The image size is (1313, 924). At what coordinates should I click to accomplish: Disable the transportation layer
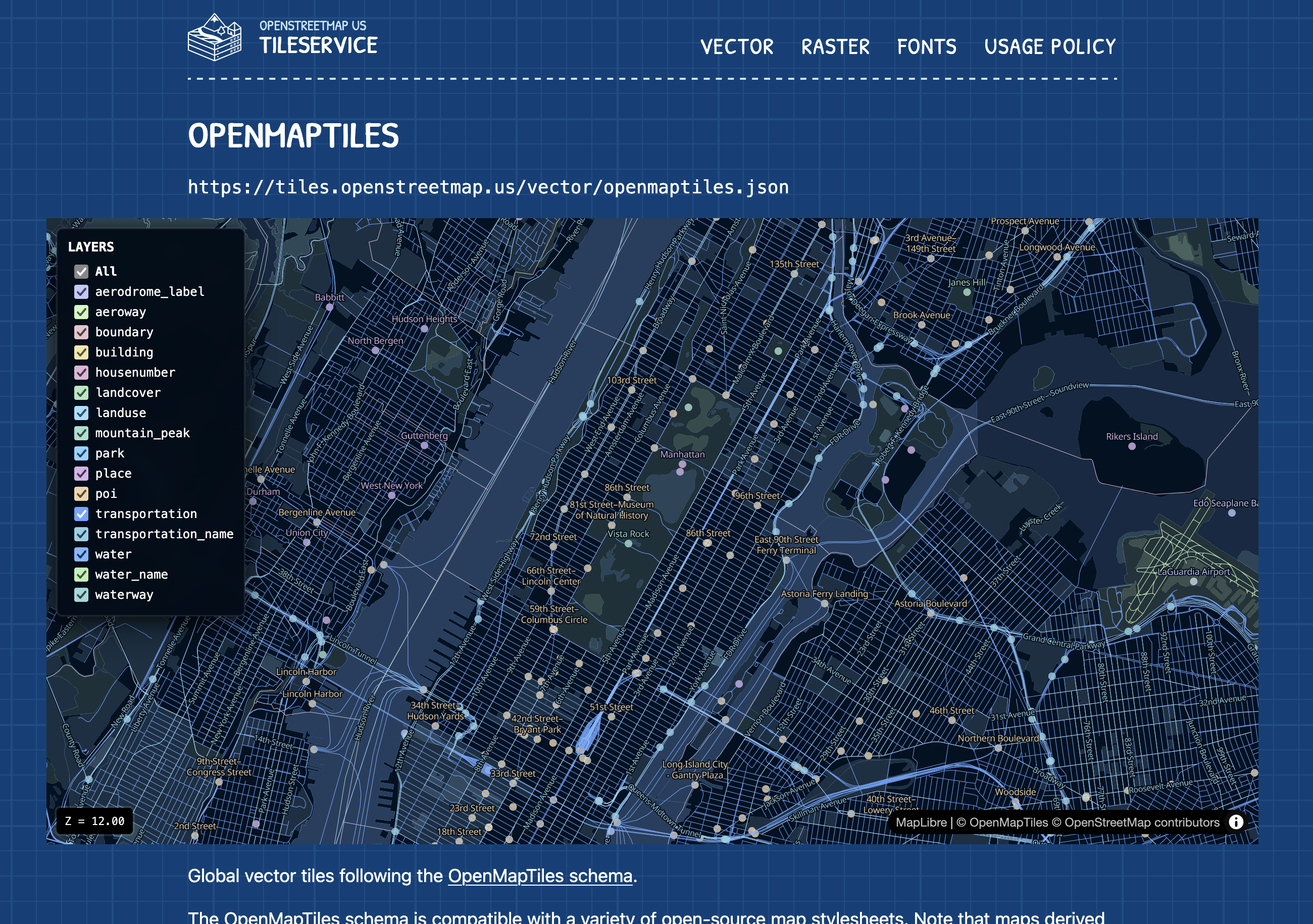pyautogui.click(x=81, y=514)
